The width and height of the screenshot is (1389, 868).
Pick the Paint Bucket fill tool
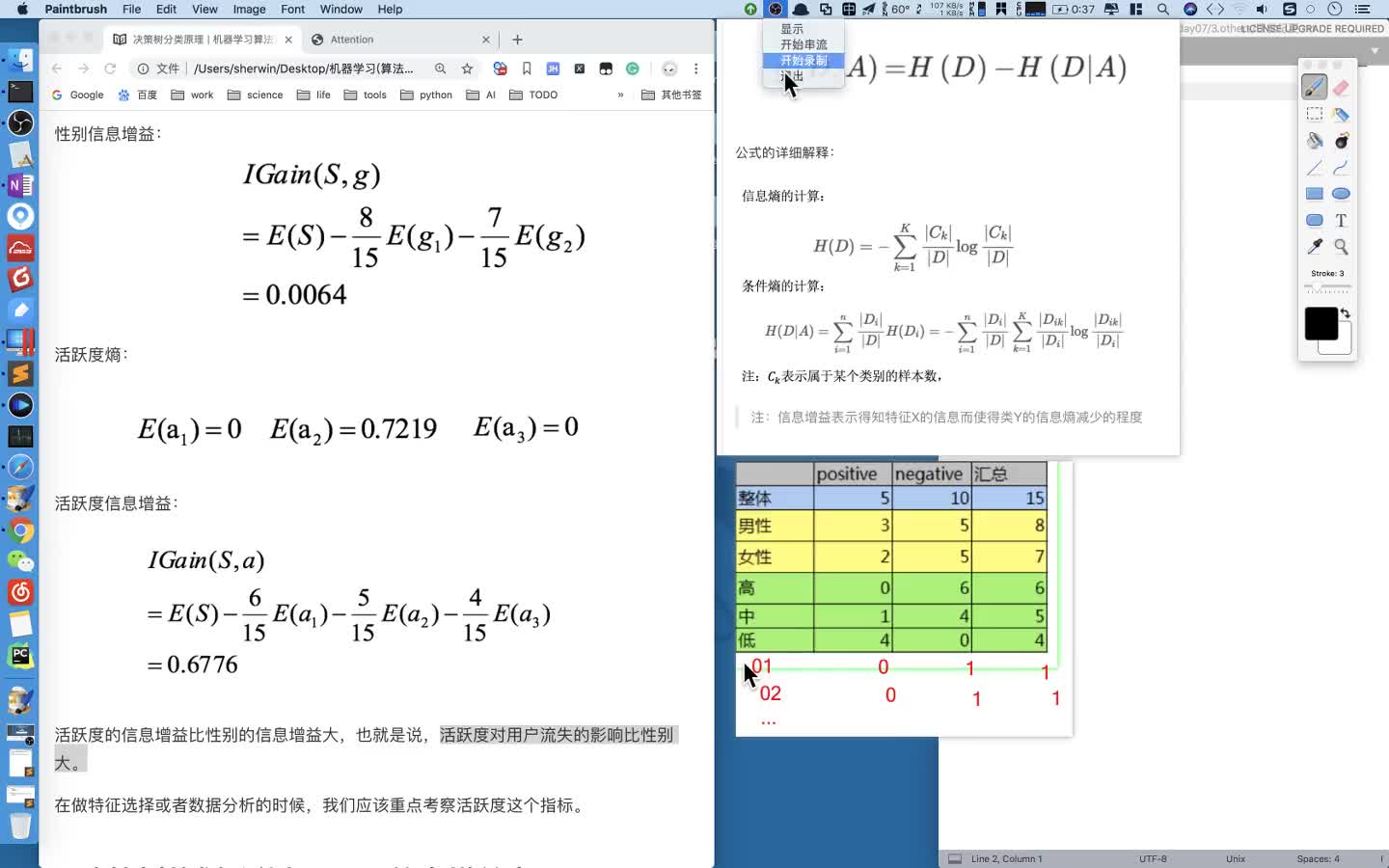(1314, 141)
